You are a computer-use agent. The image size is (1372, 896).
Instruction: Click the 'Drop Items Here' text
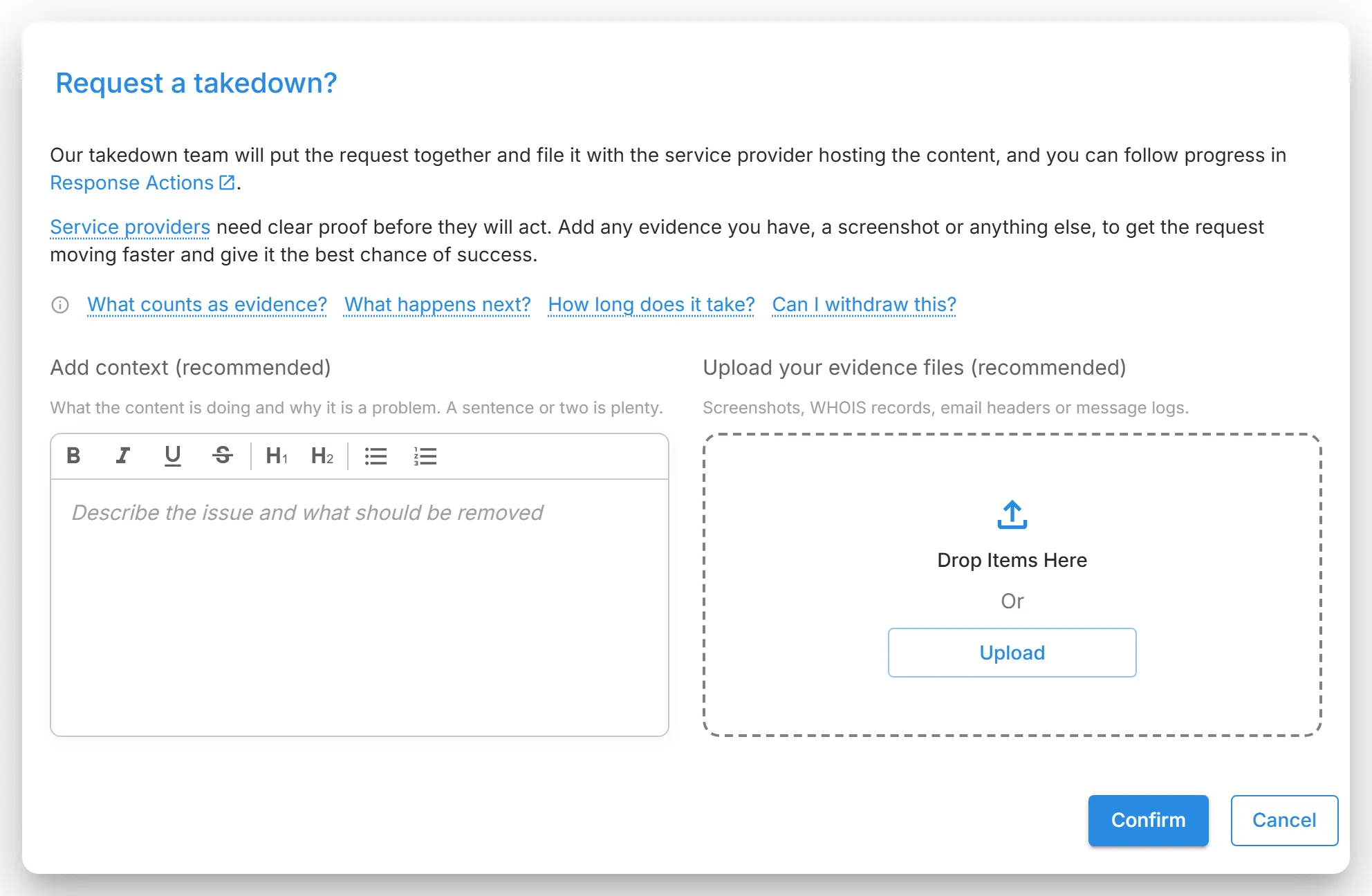[x=1012, y=560]
